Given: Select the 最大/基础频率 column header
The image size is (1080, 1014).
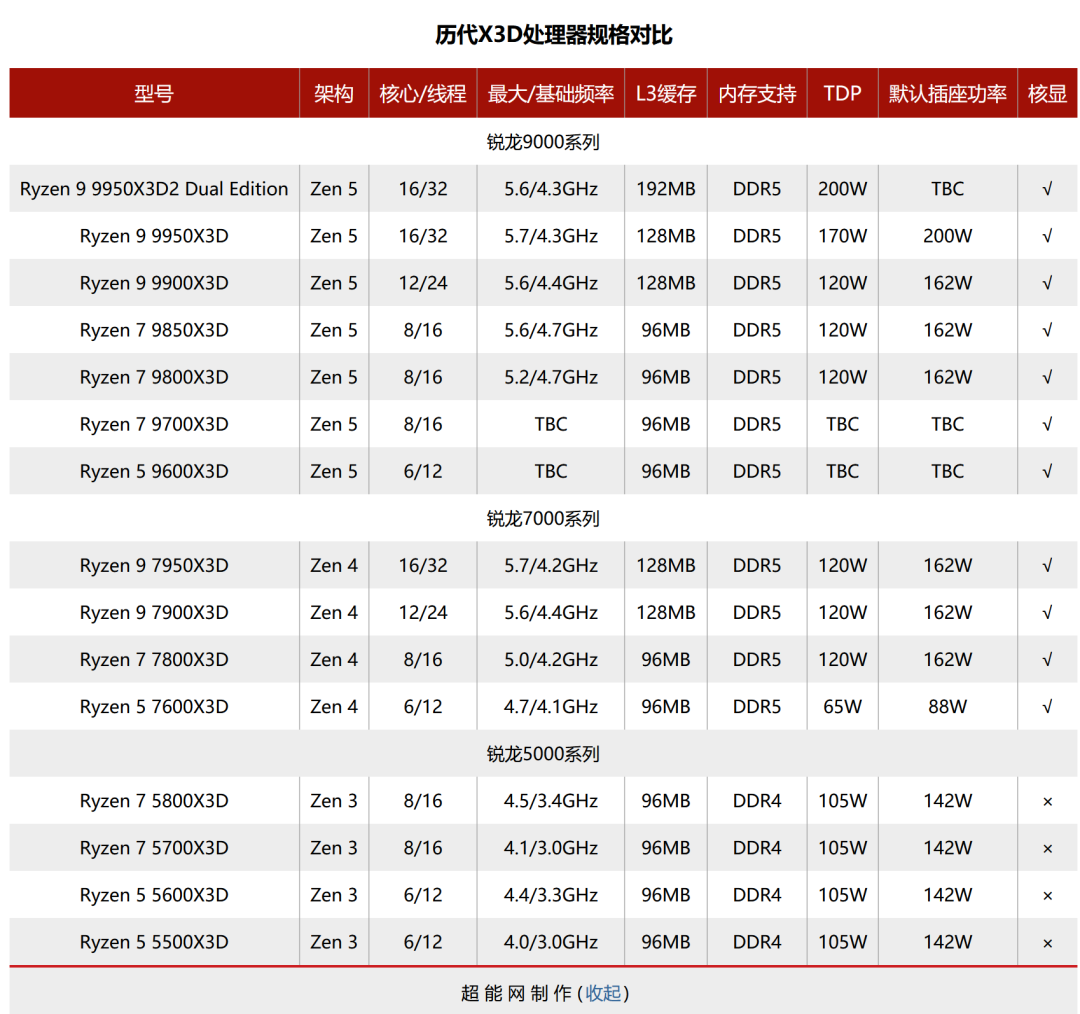Looking at the screenshot, I should point(551,94).
